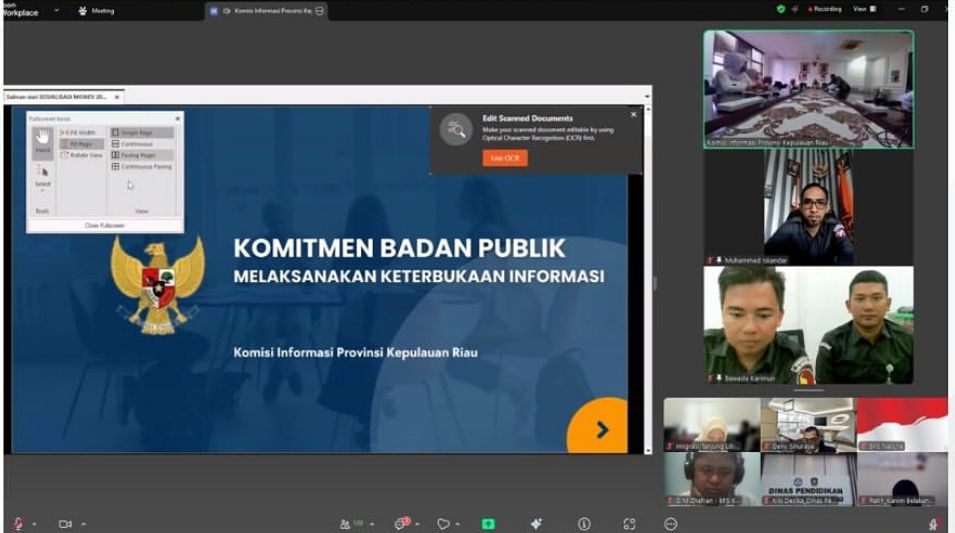Screen dimensions: 955x533
Task: Select the Kanim Belakang participant thumbnail
Action: (x=902, y=479)
